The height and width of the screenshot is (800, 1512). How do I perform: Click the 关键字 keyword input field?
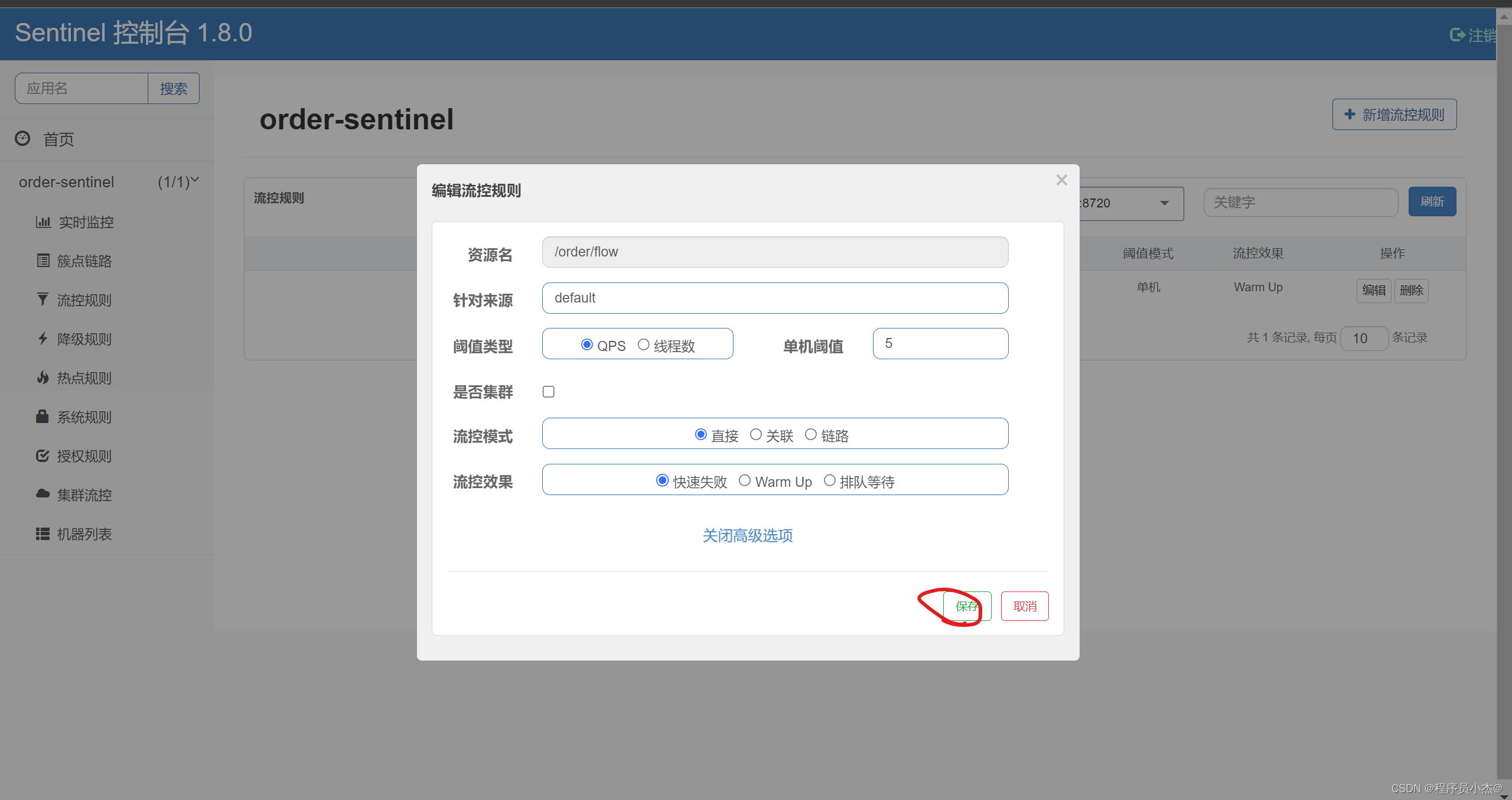point(1301,202)
